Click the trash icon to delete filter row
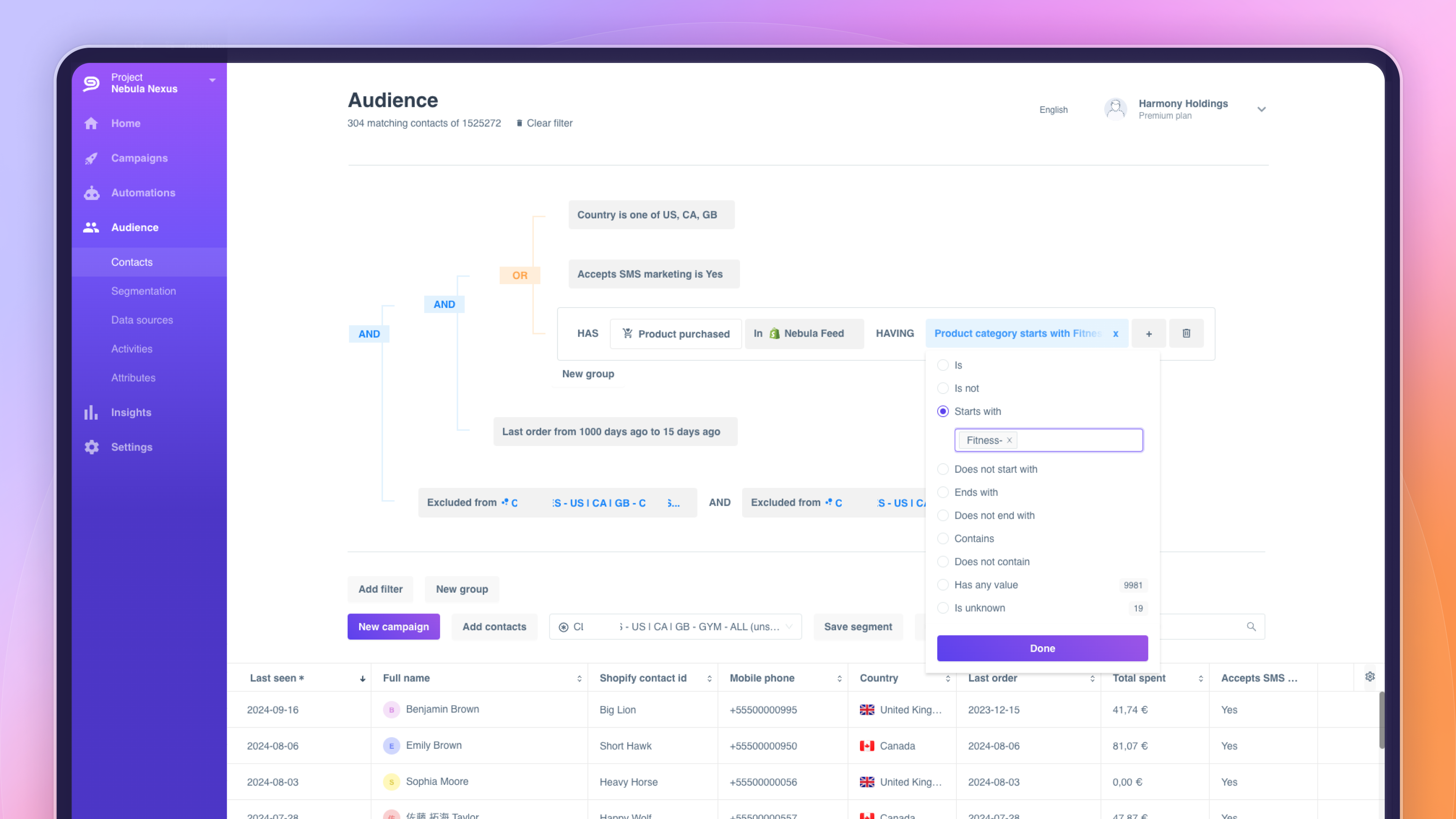 tap(1186, 334)
